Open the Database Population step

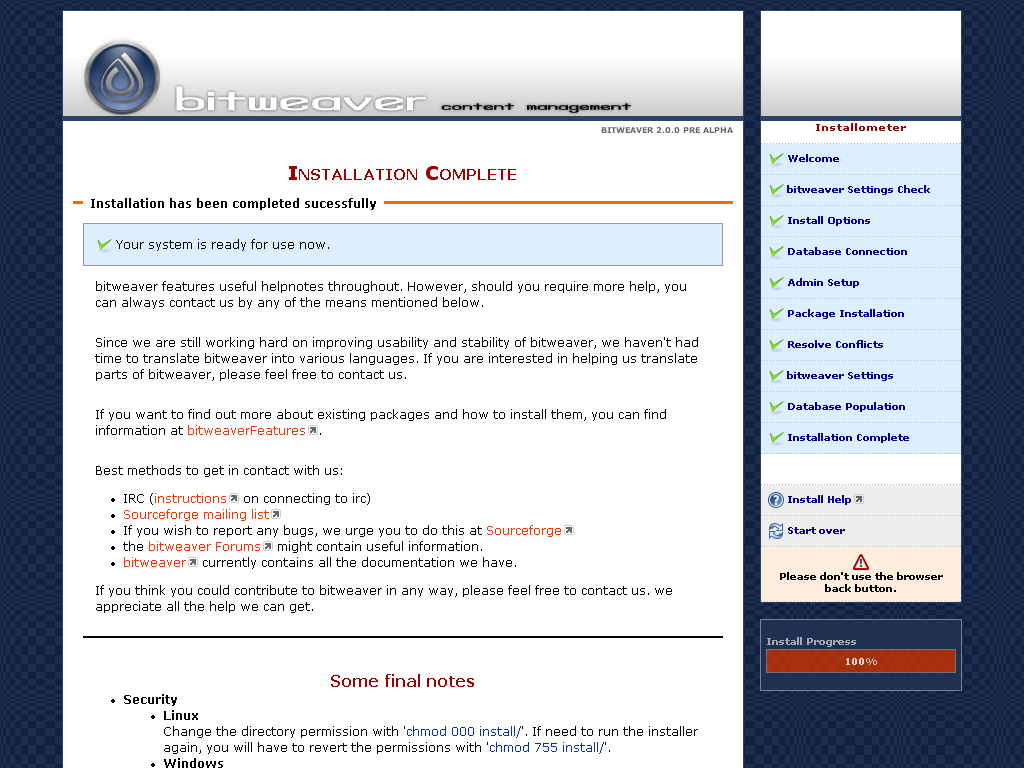click(x=846, y=407)
